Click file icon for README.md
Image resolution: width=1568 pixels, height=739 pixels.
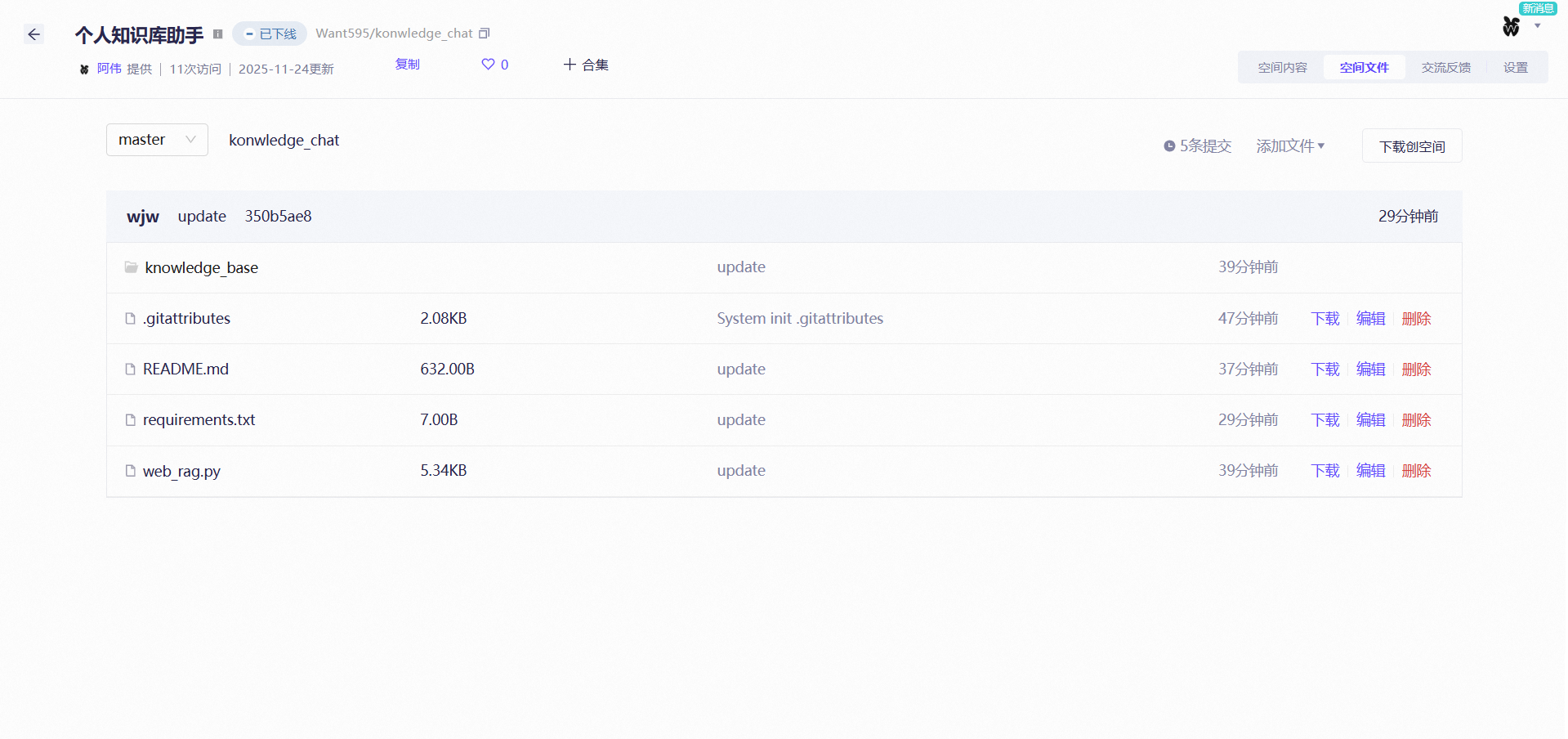click(x=130, y=369)
